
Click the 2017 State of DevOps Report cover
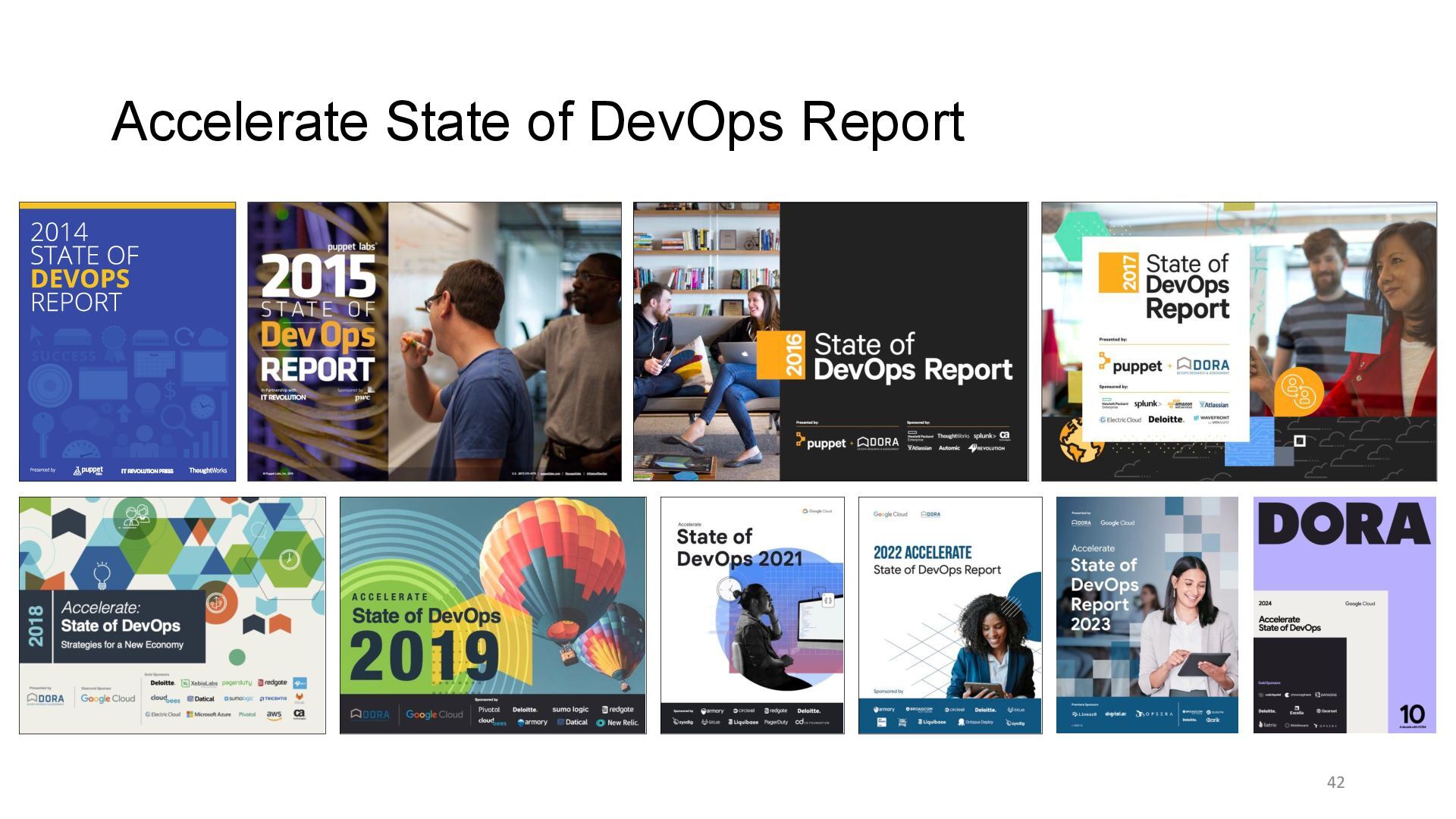pos(1238,341)
